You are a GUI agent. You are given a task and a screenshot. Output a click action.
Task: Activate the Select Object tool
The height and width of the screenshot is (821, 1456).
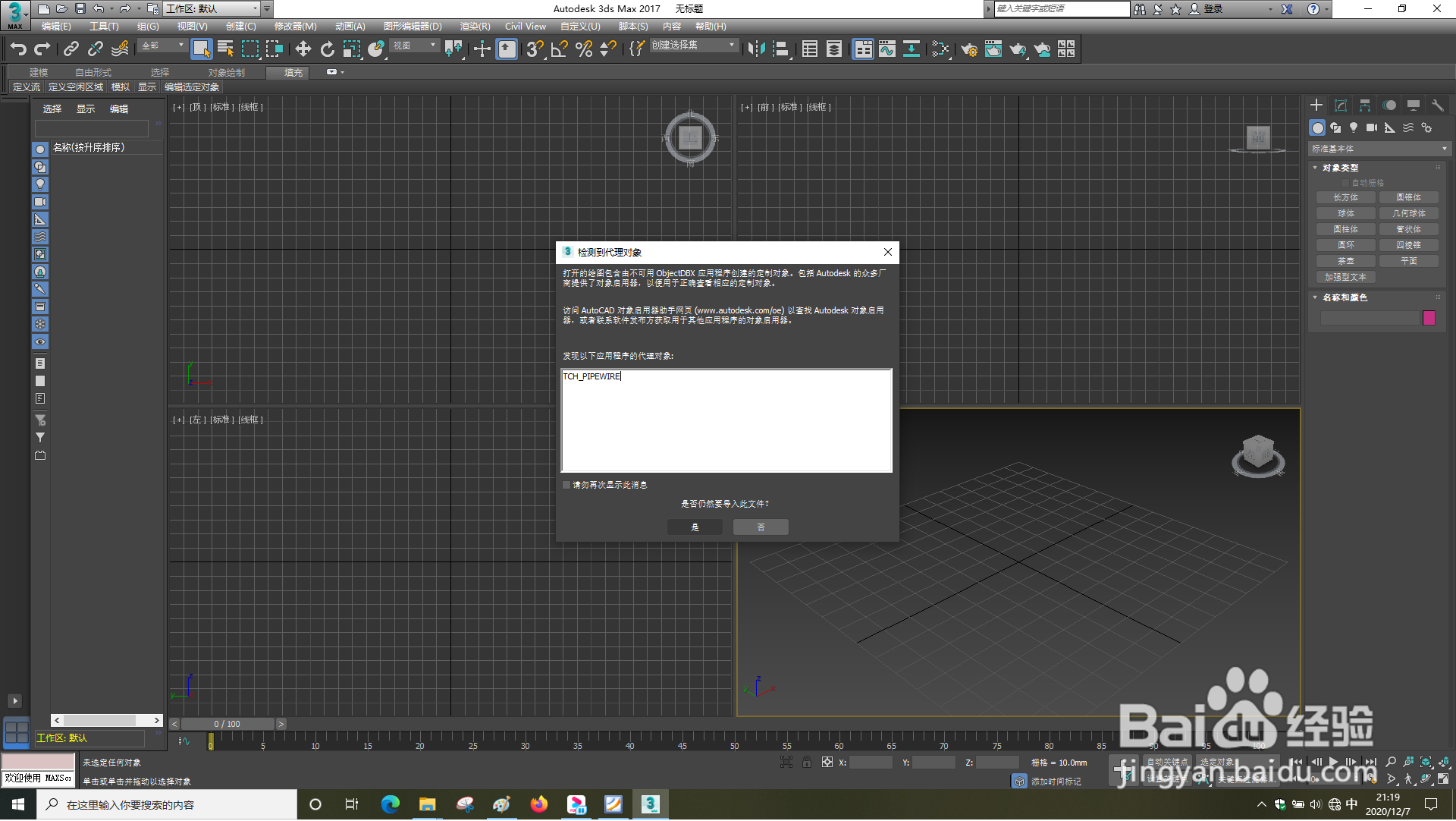tap(201, 49)
